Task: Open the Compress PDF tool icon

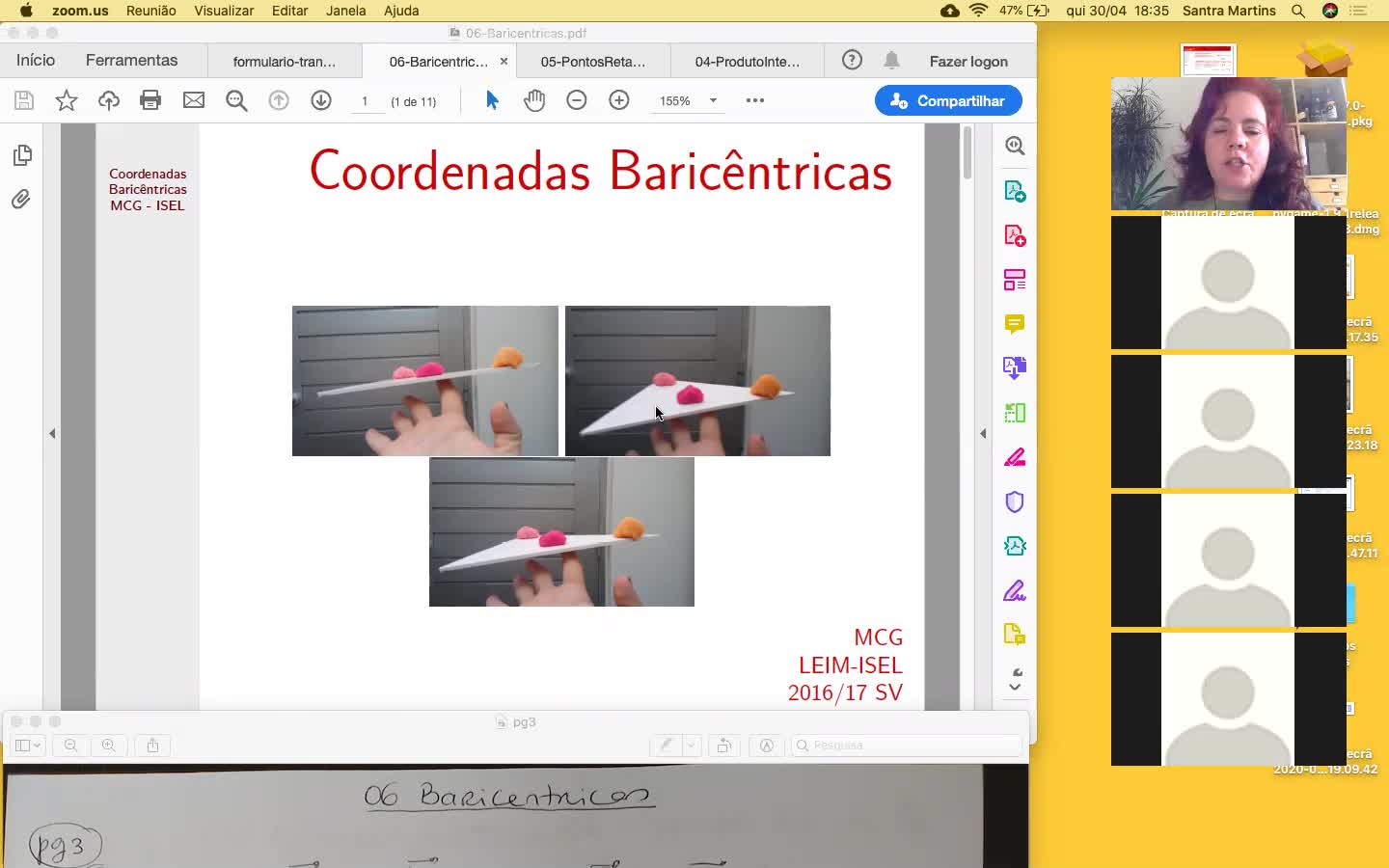Action: point(1015,546)
